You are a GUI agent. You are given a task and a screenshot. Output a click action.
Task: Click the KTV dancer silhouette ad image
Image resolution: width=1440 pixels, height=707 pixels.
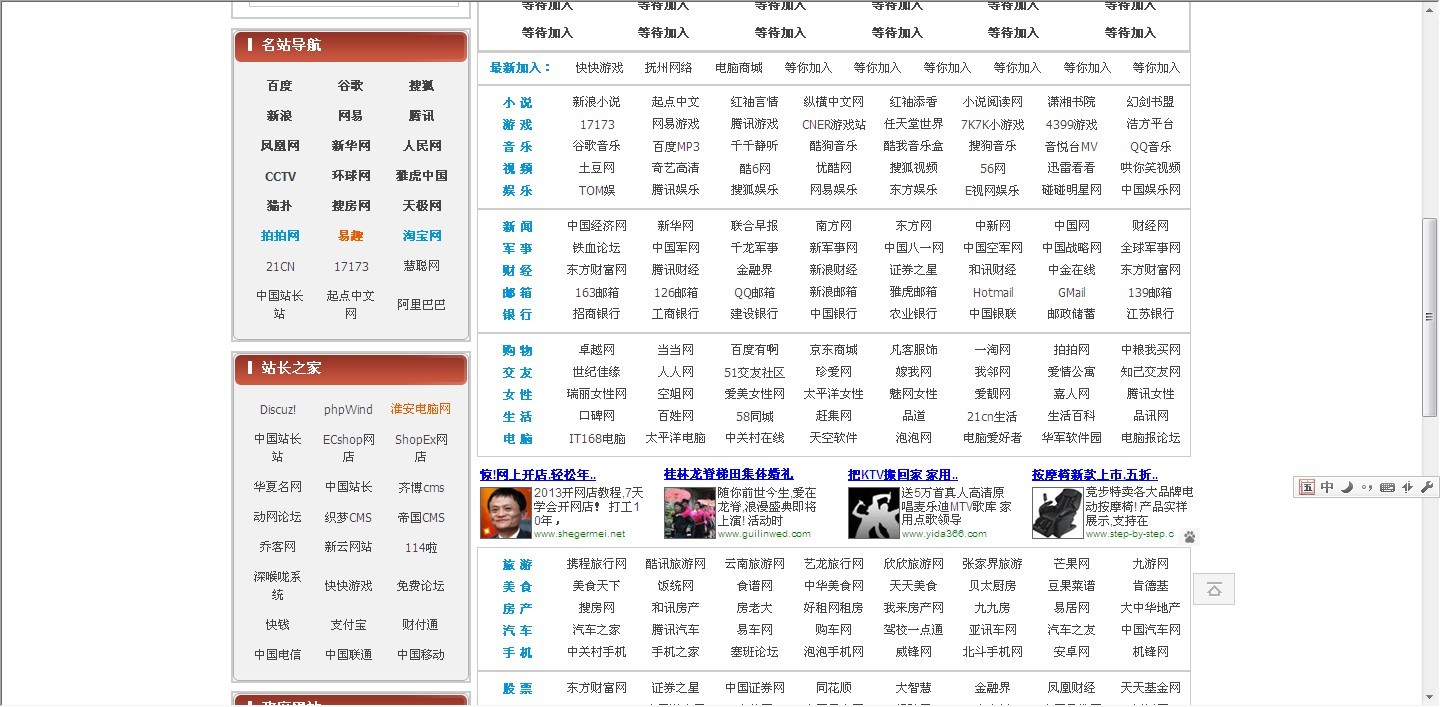click(x=873, y=512)
